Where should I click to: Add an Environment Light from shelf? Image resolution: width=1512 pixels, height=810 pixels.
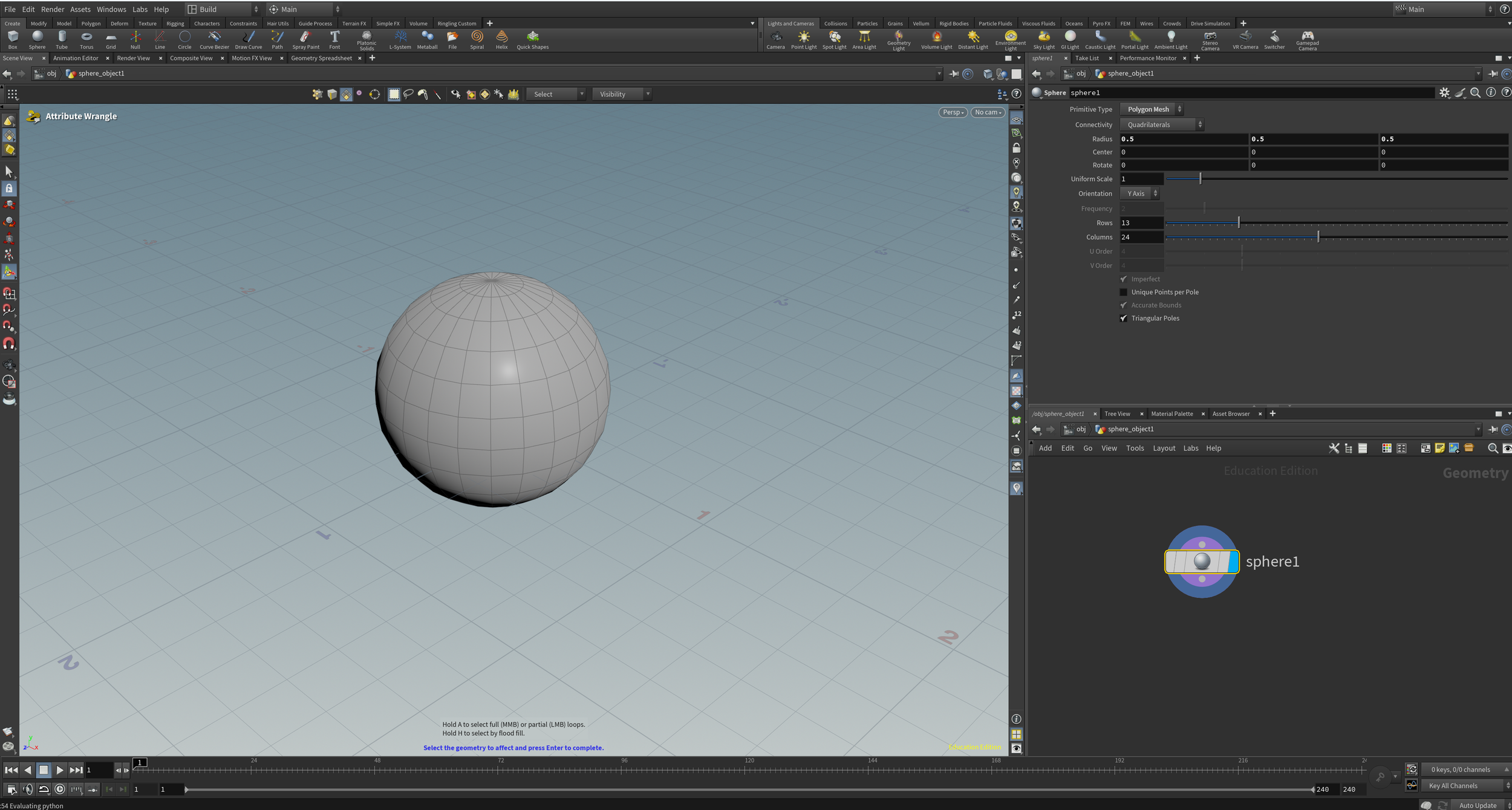point(1010,40)
